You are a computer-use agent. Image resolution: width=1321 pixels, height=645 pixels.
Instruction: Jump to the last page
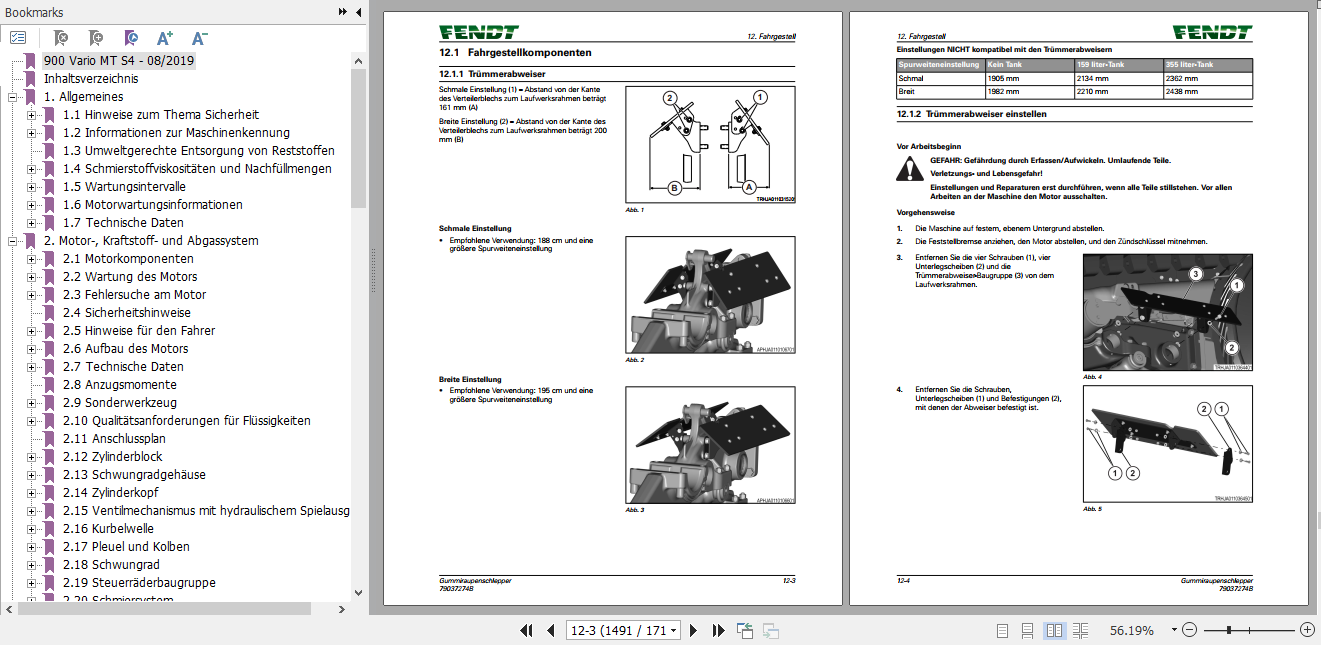[718, 630]
